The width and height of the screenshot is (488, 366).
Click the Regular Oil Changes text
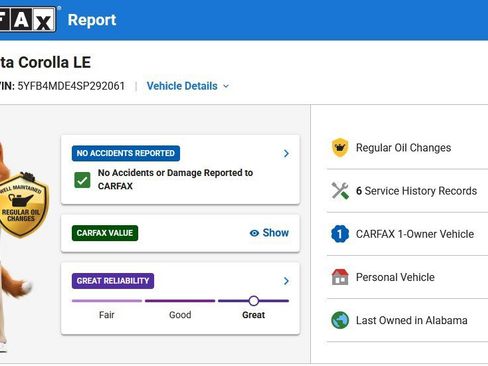click(x=403, y=148)
